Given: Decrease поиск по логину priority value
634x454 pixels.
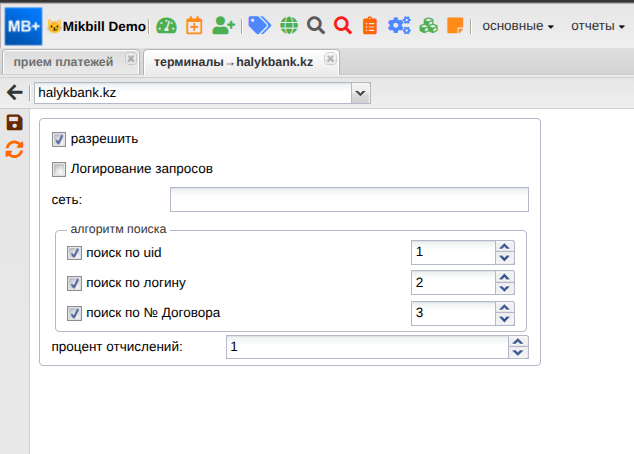Looking at the screenshot, I should (504, 288).
